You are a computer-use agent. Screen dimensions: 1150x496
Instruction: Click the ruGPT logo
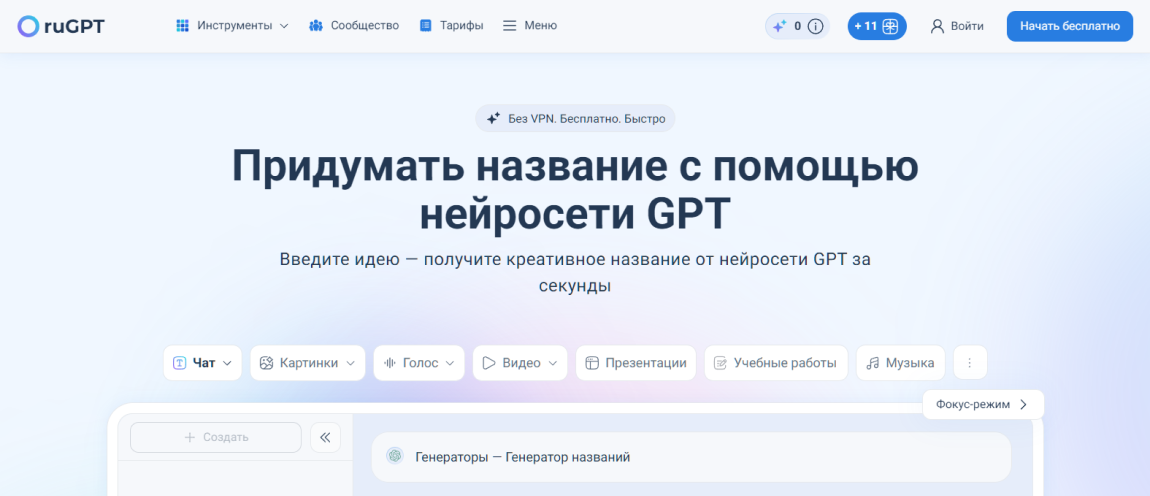tap(62, 26)
